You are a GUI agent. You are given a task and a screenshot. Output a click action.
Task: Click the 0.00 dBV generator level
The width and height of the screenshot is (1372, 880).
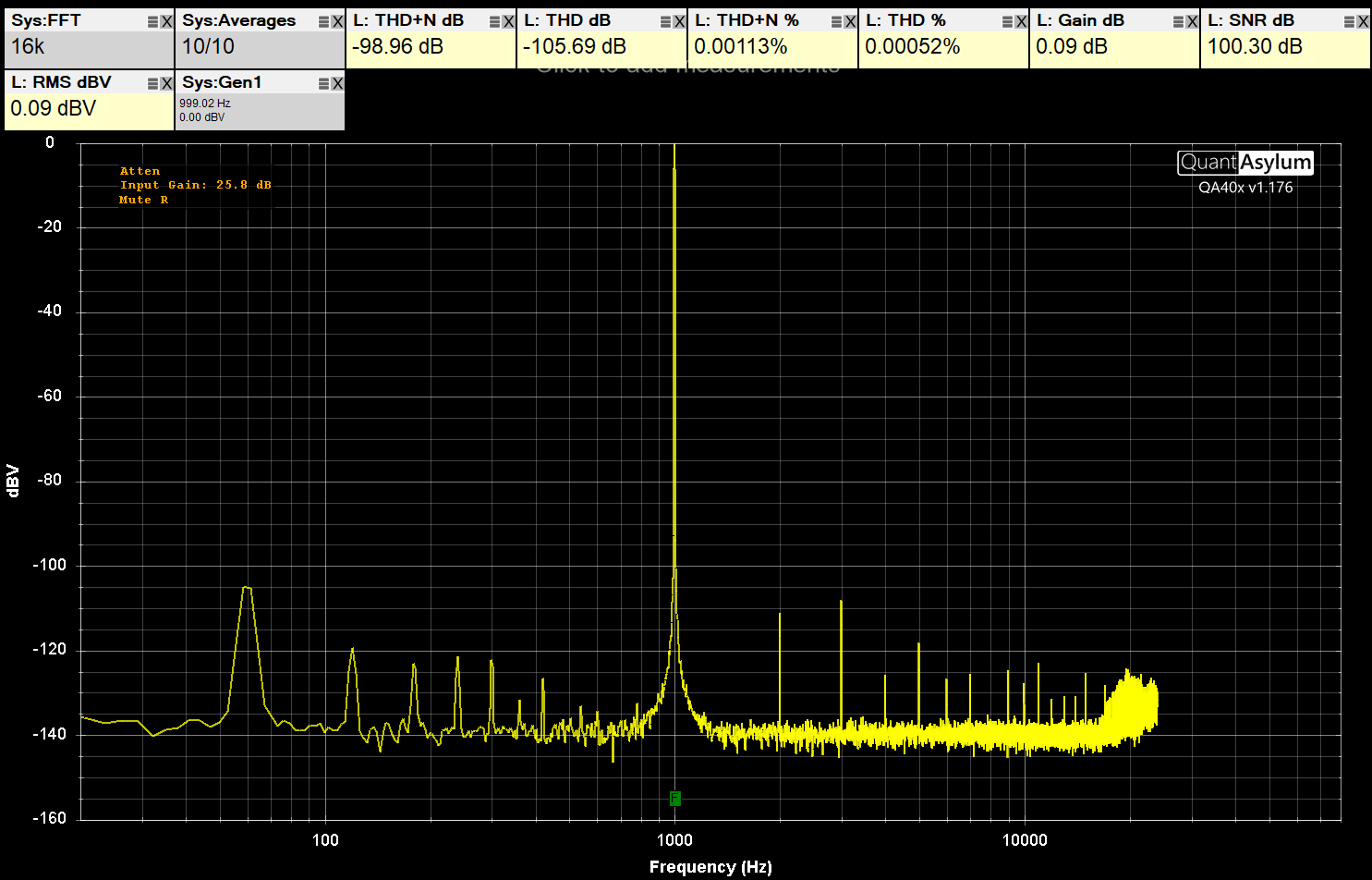pos(201,117)
